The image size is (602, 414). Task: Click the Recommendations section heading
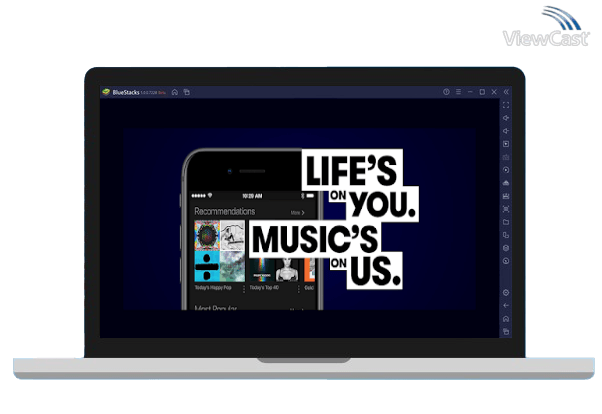pyautogui.click(x=224, y=212)
